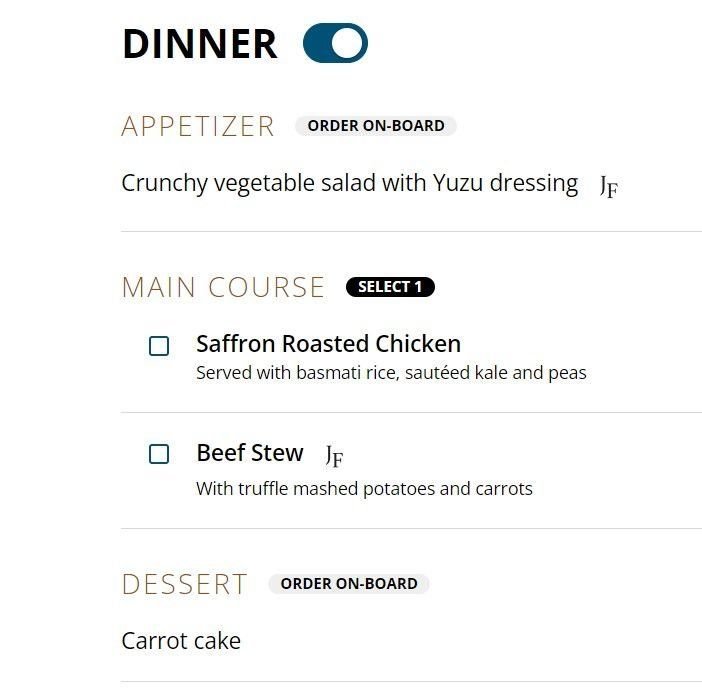The width and height of the screenshot is (702, 697).
Task: Click the Carrot cake dessert item
Action: (181, 641)
